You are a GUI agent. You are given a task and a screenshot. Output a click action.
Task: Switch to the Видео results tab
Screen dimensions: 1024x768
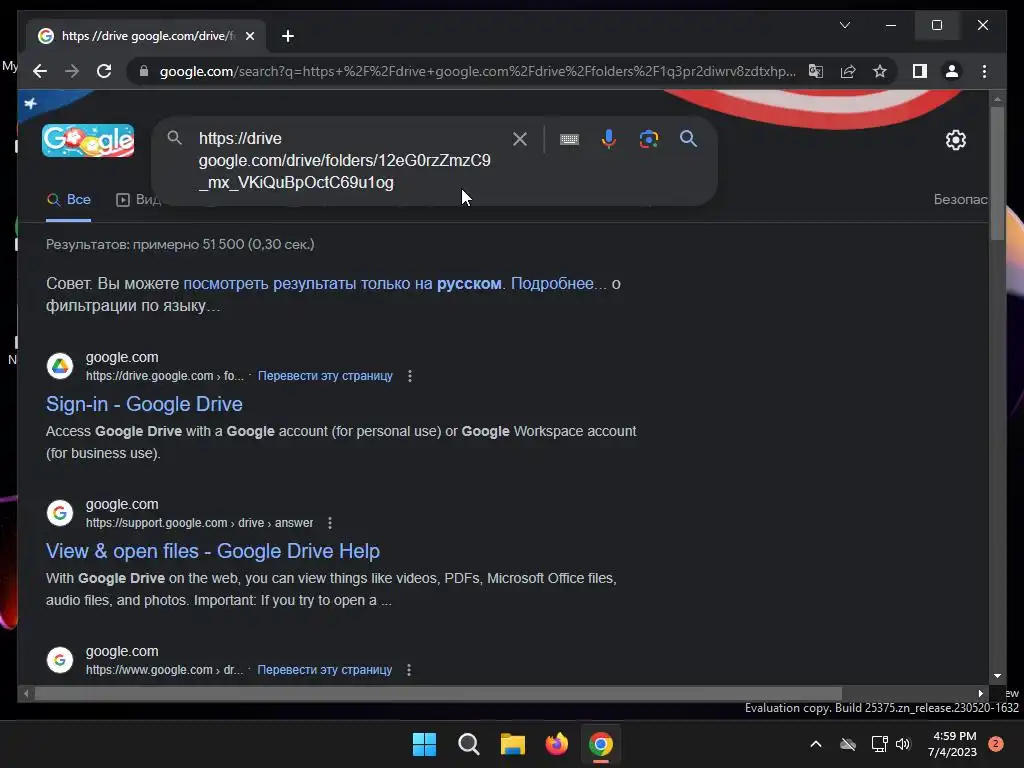click(138, 200)
